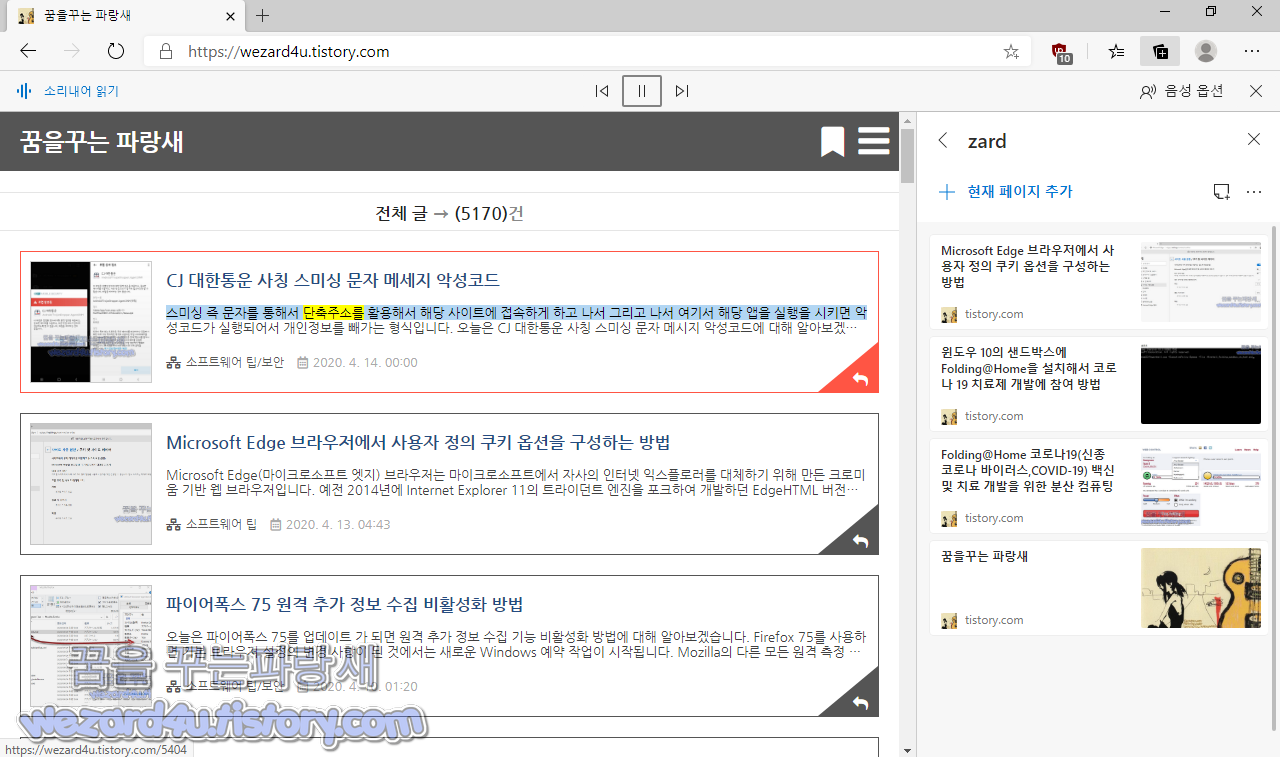The height and width of the screenshot is (757, 1280).
Task: View site lock information icon
Action: pos(166,52)
